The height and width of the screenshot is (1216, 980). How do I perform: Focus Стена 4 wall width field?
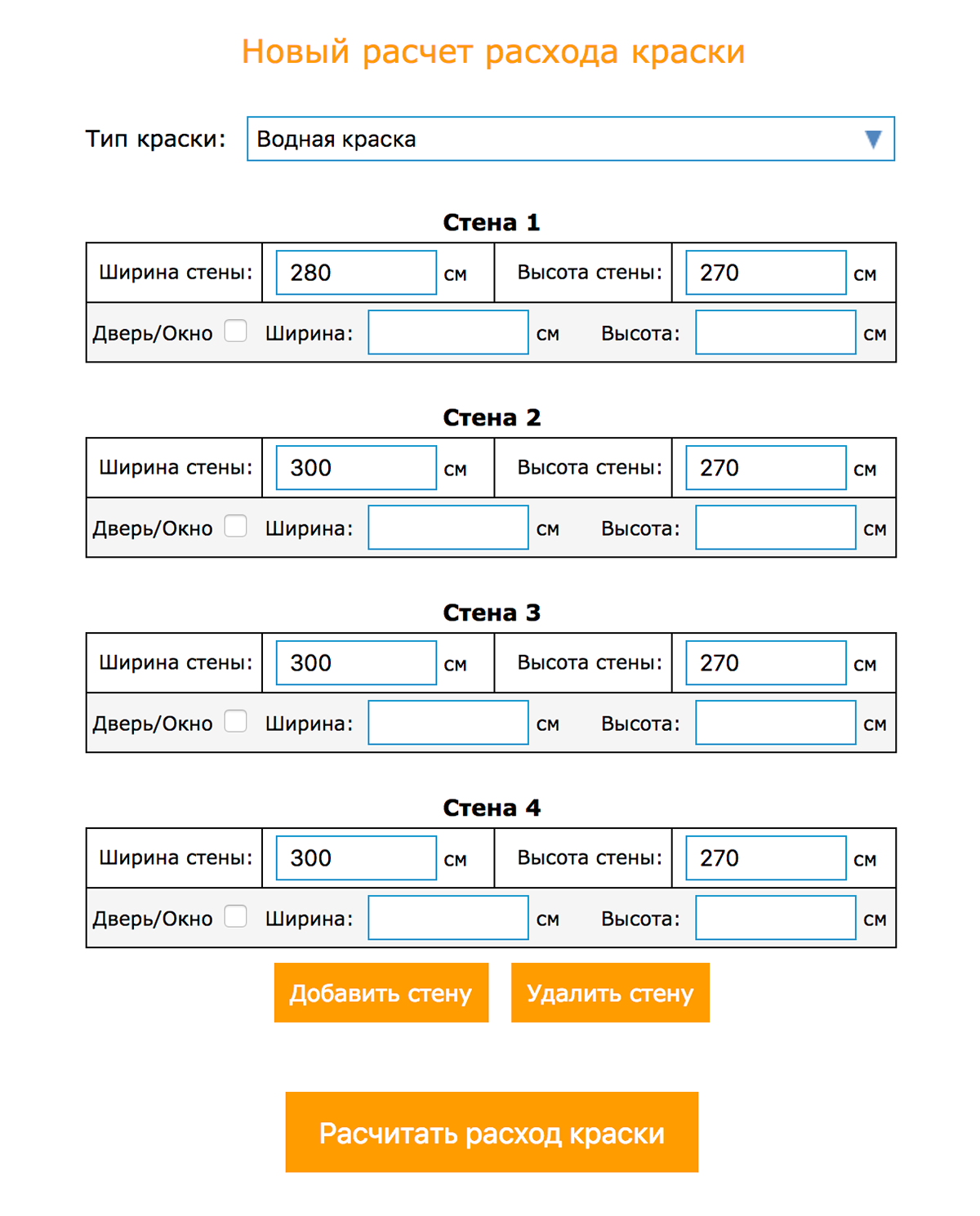pyautogui.click(x=356, y=858)
